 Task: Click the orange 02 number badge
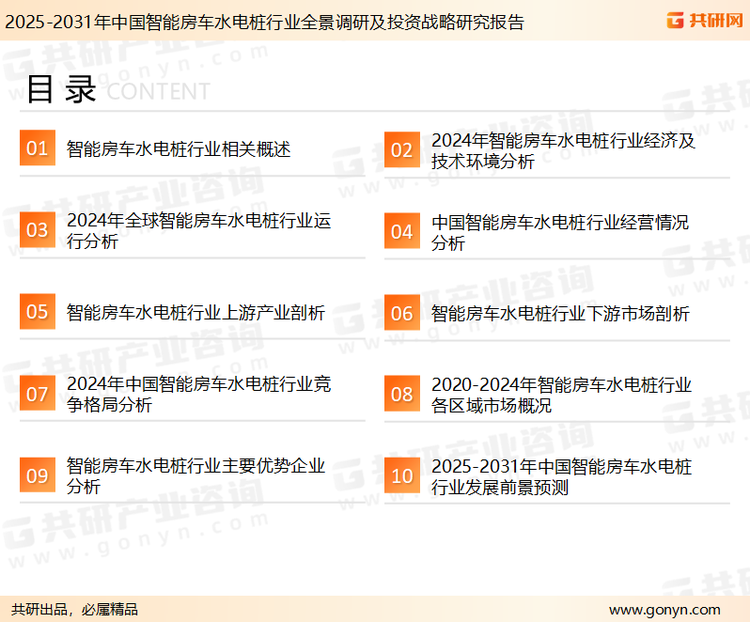click(402, 150)
